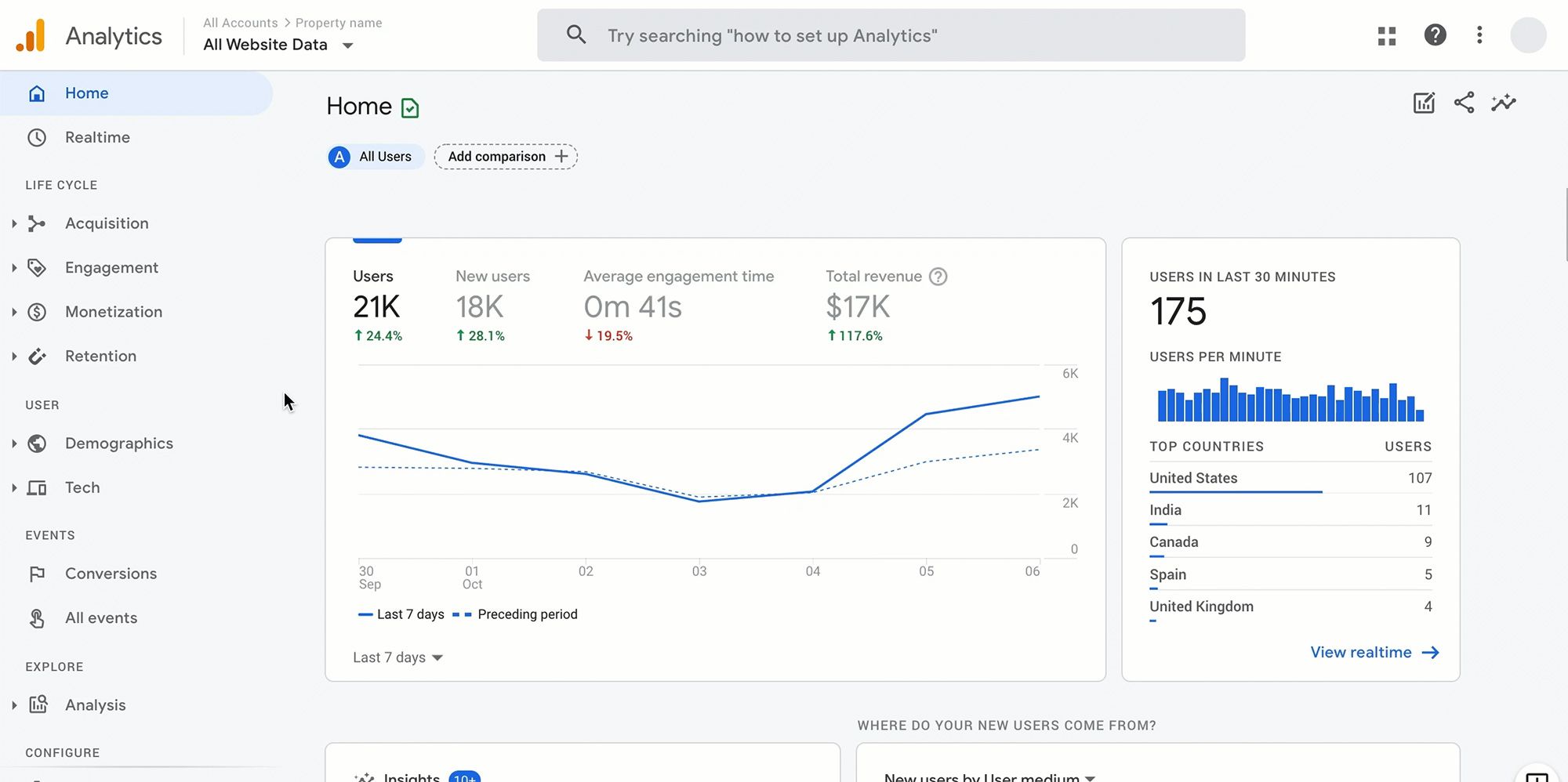The height and width of the screenshot is (782, 1568).
Task: Click the Monetization dollar icon
Action: pos(37,312)
